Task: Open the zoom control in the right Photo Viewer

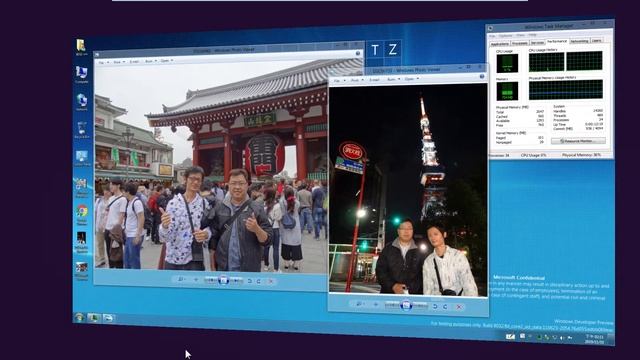Action: pyautogui.click(x=360, y=304)
